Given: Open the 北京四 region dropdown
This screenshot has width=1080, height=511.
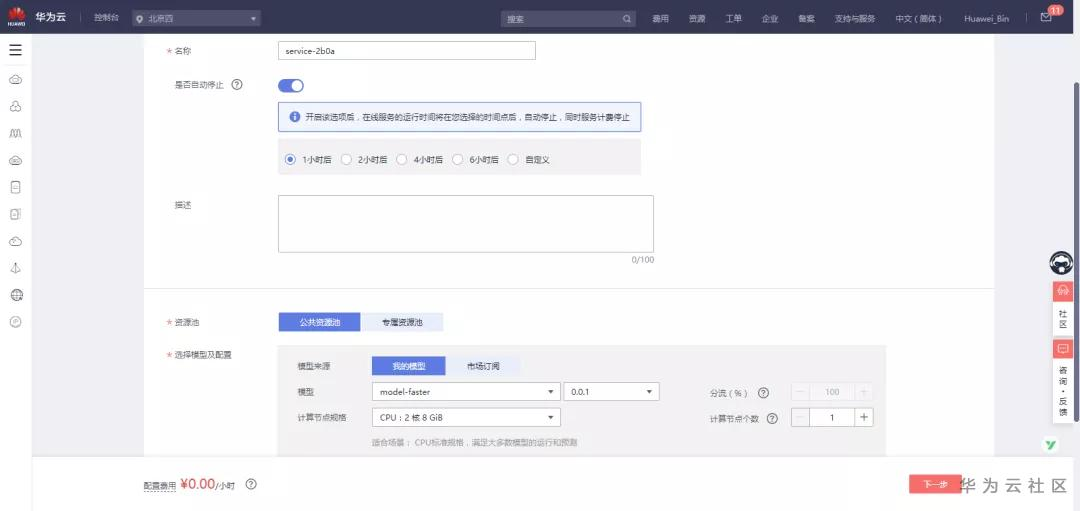Looking at the screenshot, I should pos(196,19).
